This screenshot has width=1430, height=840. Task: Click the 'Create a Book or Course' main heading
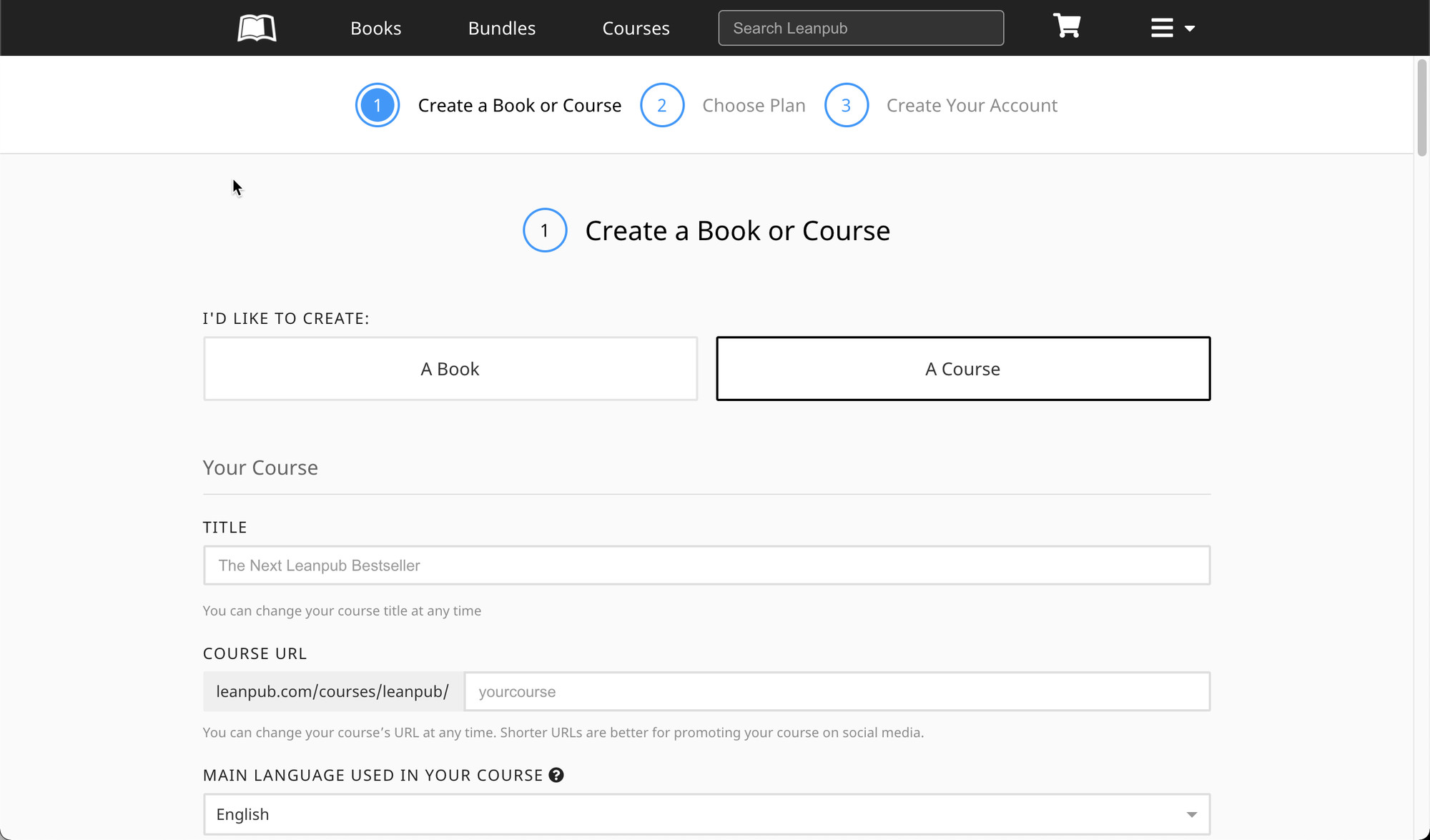click(738, 231)
